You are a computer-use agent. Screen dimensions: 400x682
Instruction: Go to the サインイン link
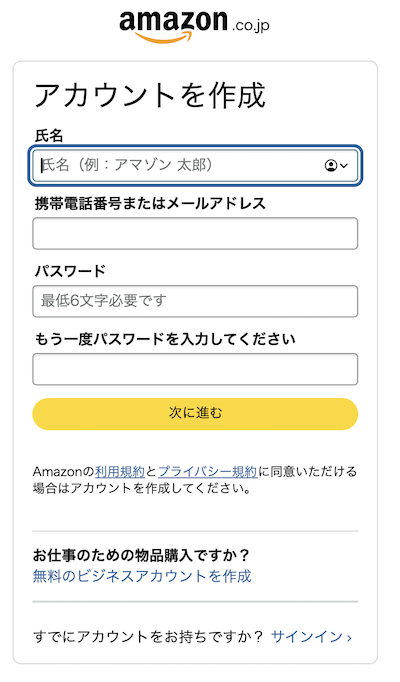point(307,637)
